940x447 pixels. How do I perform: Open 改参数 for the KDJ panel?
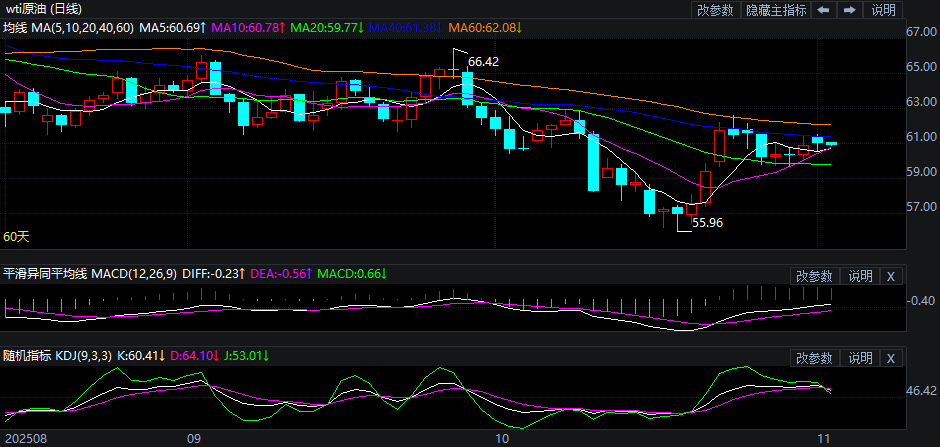(x=814, y=357)
